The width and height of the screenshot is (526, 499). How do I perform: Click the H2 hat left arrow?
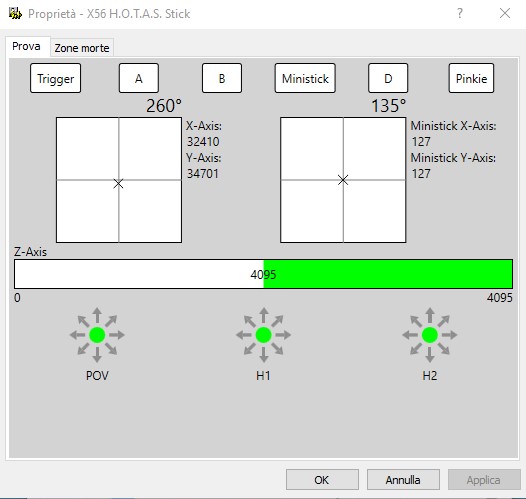click(x=410, y=335)
